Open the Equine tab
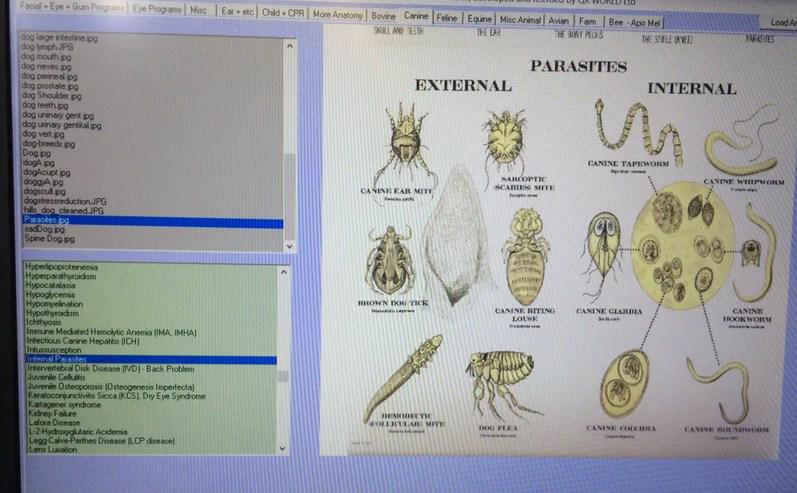797x493 pixels. coord(479,16)
